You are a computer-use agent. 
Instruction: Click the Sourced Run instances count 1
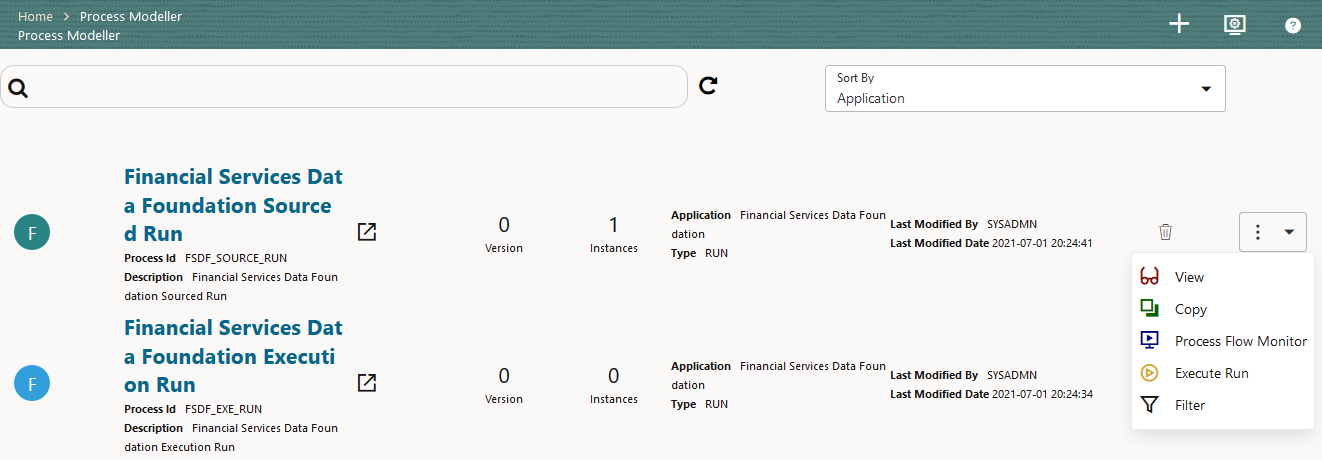(x=613, y=224)
